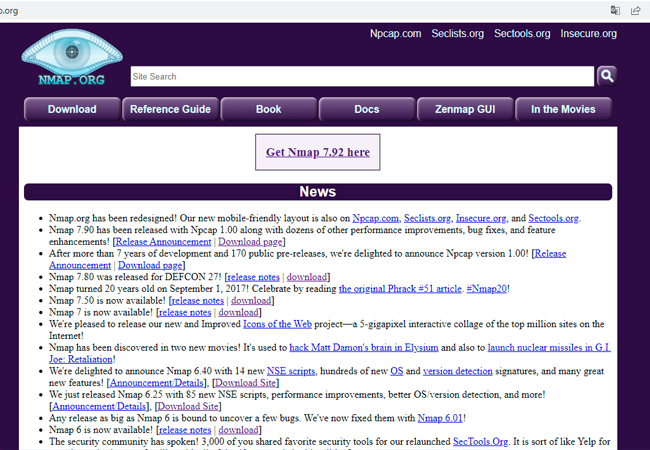Visit Seclists.org in top navigation
Image resolution: width=650 pixels, height=450 pixels.
(x=458, y=34)
